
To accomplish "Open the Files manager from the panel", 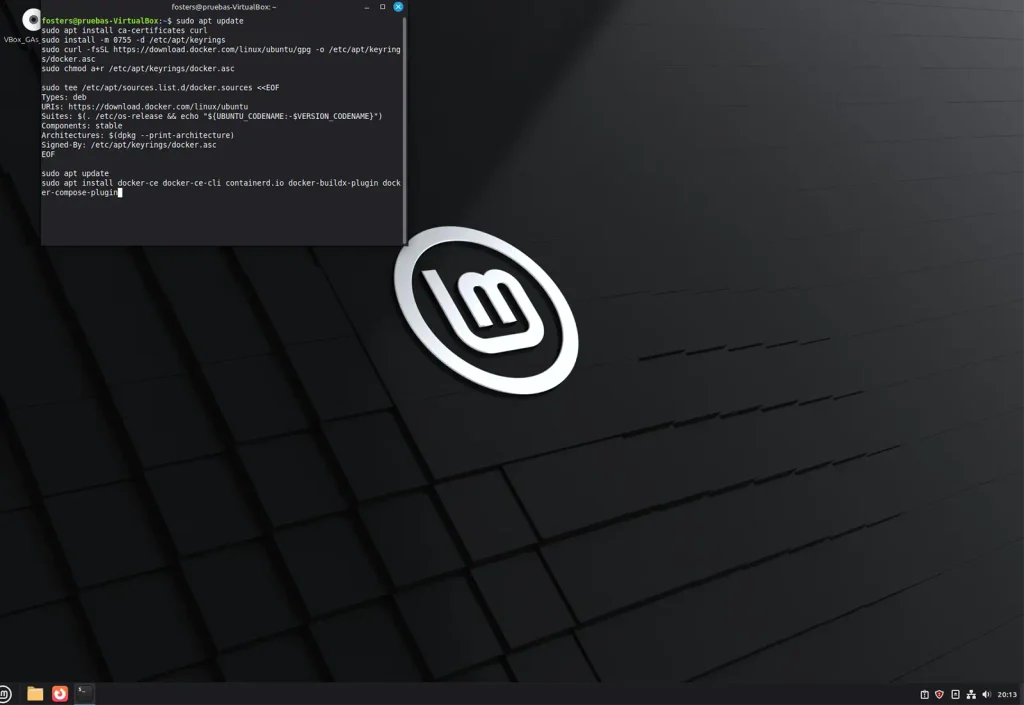I will pyautogui.click(x=35, y=694).
